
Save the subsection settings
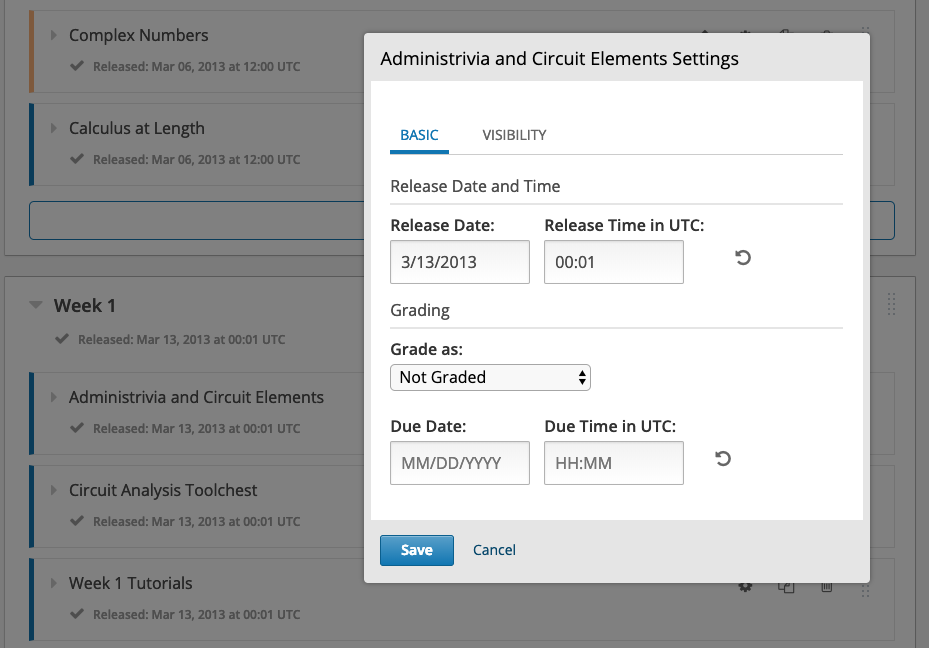click(417, 550)
